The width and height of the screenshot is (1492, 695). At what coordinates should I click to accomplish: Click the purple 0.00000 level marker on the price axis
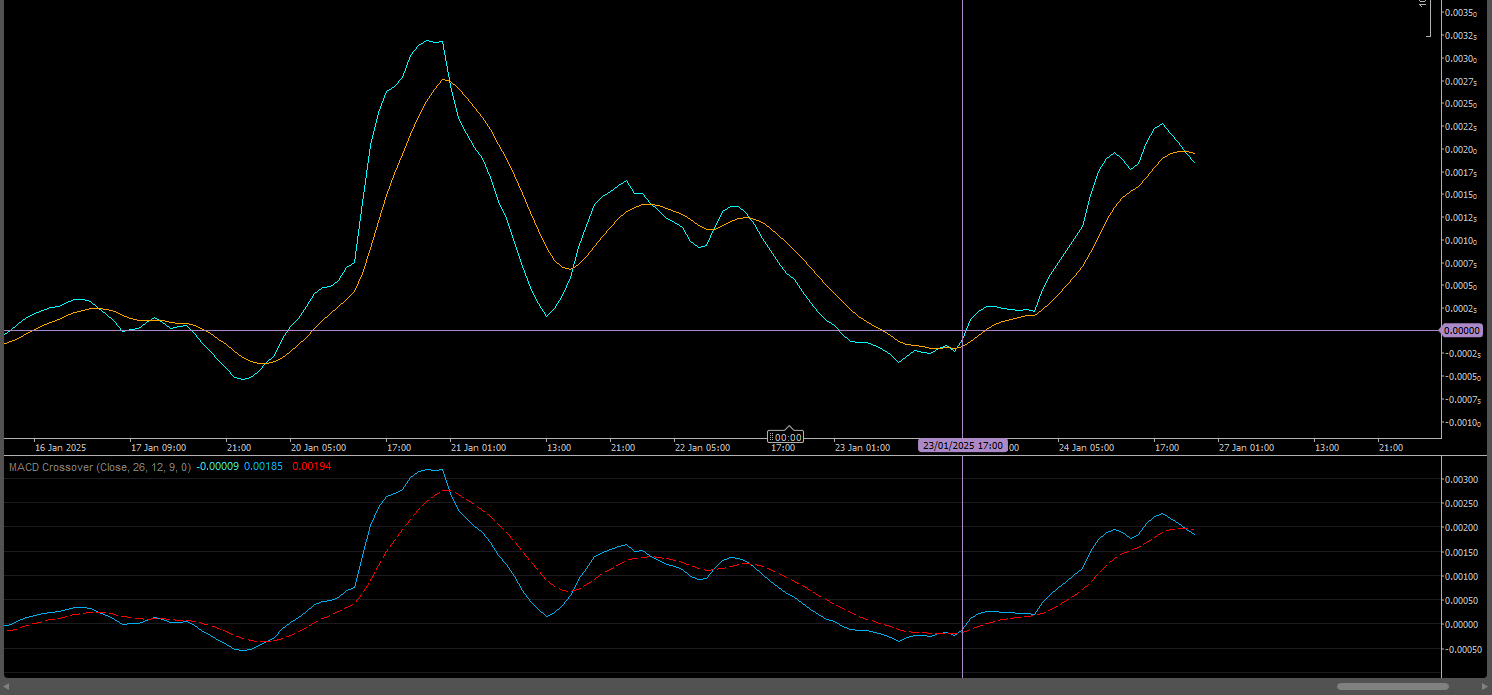pyautogui.click(x=1462, y=330)
